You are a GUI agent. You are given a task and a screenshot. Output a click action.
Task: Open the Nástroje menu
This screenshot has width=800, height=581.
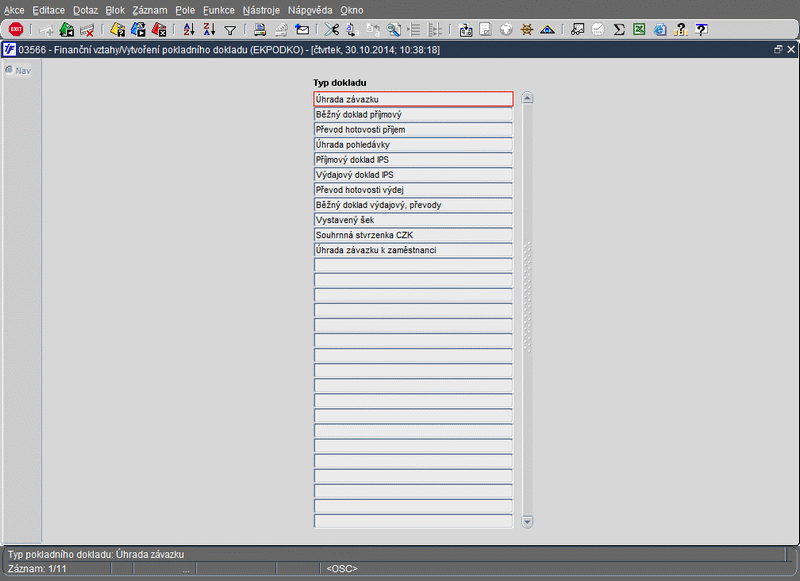261,10
